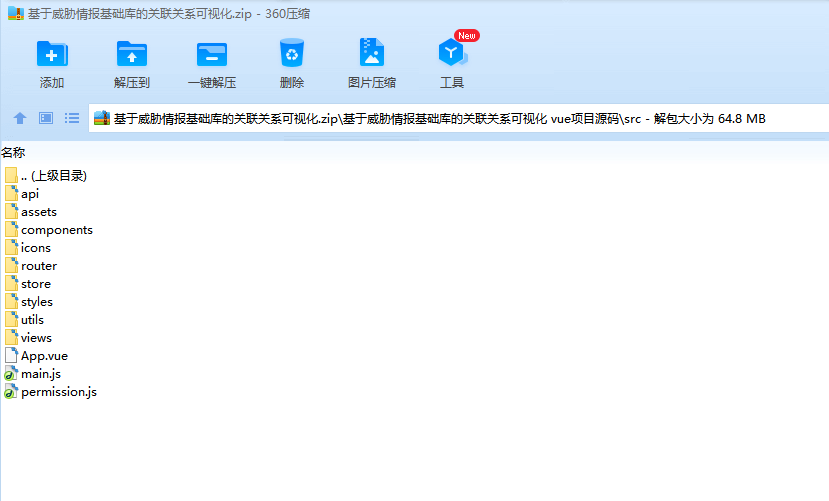
Task: Select the icons folder icon
Action: (11, 247)
